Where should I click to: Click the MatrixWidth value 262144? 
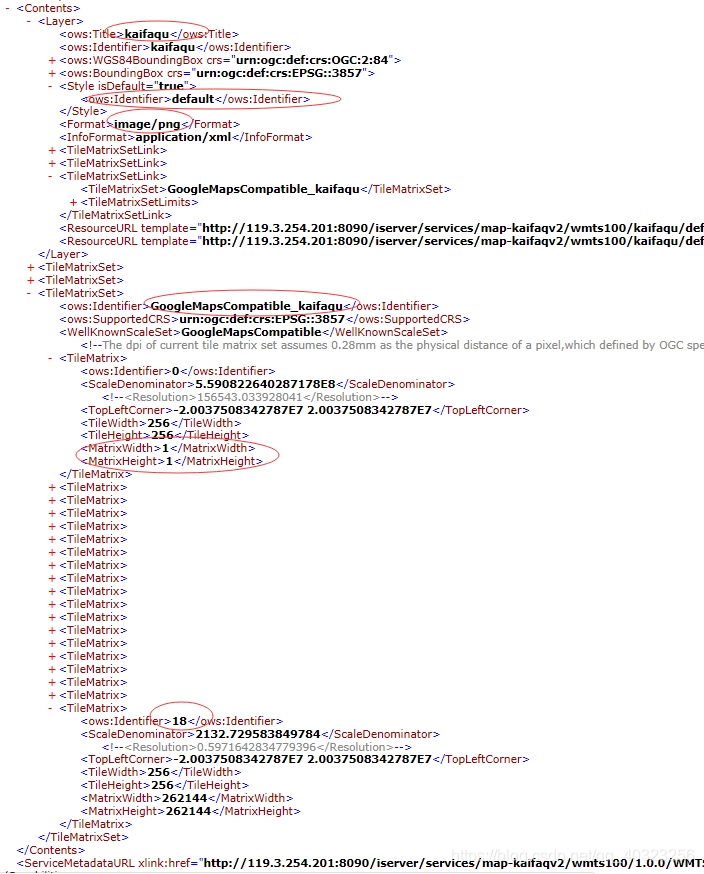(185, 799)
